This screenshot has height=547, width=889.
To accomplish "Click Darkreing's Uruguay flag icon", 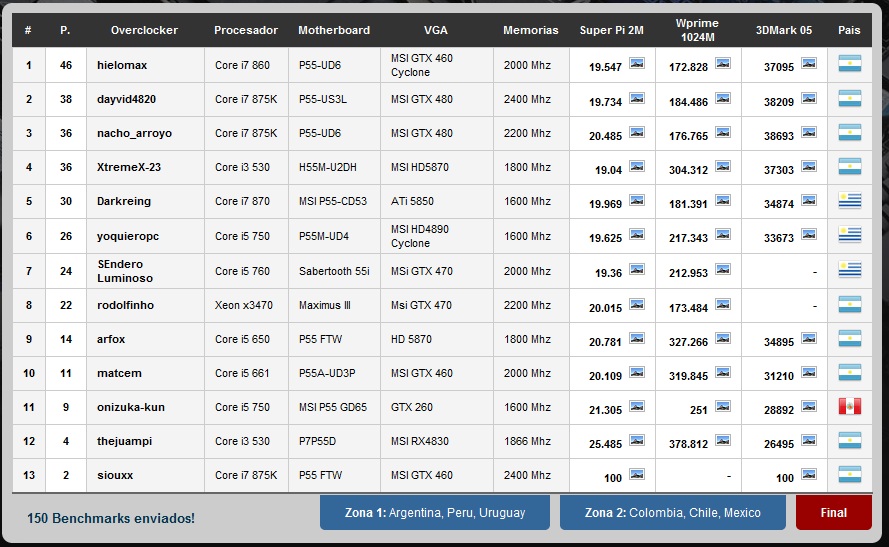I will click(849, 201).
